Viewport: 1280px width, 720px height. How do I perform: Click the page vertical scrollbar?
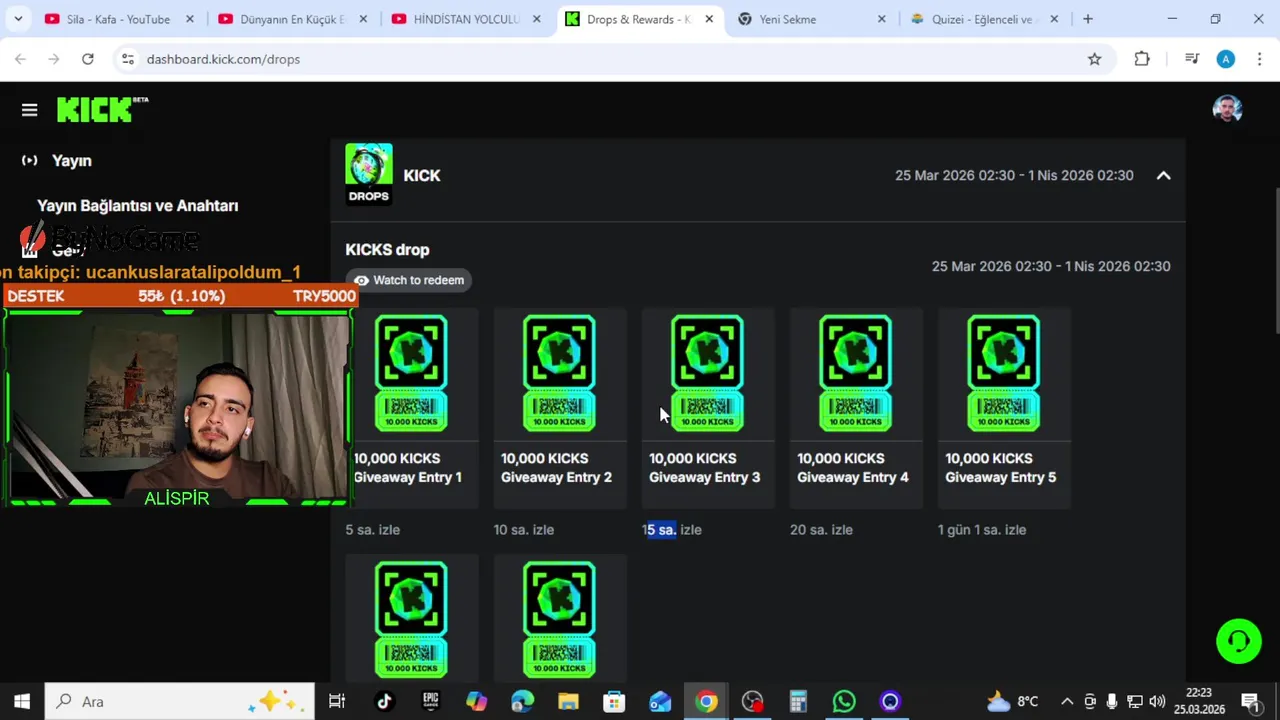pos(1276,260)
